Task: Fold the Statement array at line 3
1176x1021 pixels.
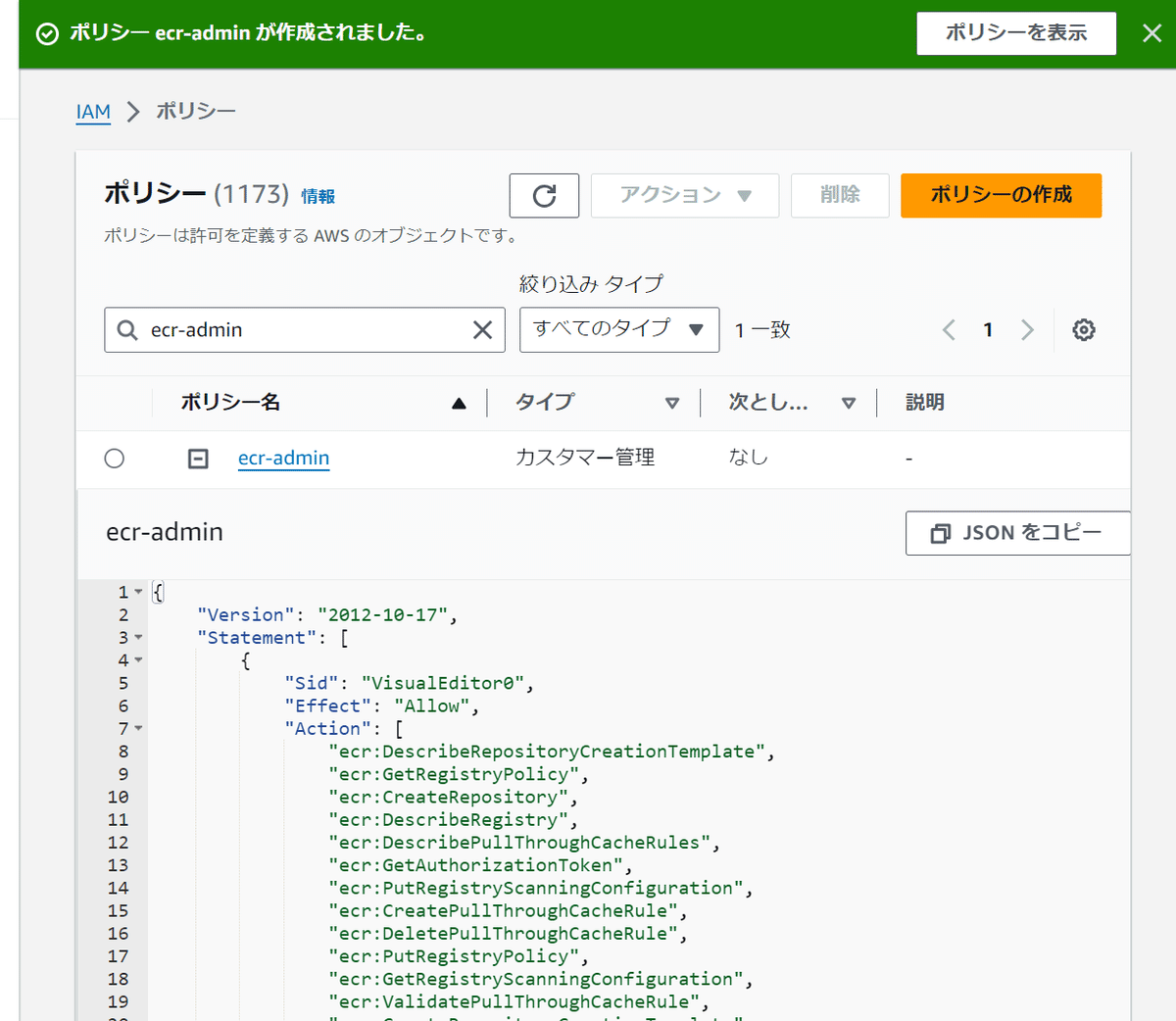Action: click(138, 638)
